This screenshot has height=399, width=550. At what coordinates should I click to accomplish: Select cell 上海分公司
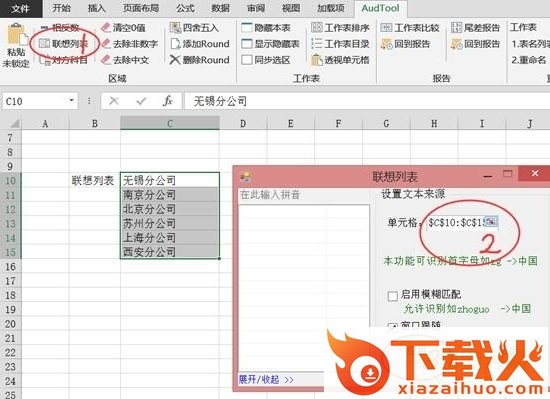[x=170, y=238]
